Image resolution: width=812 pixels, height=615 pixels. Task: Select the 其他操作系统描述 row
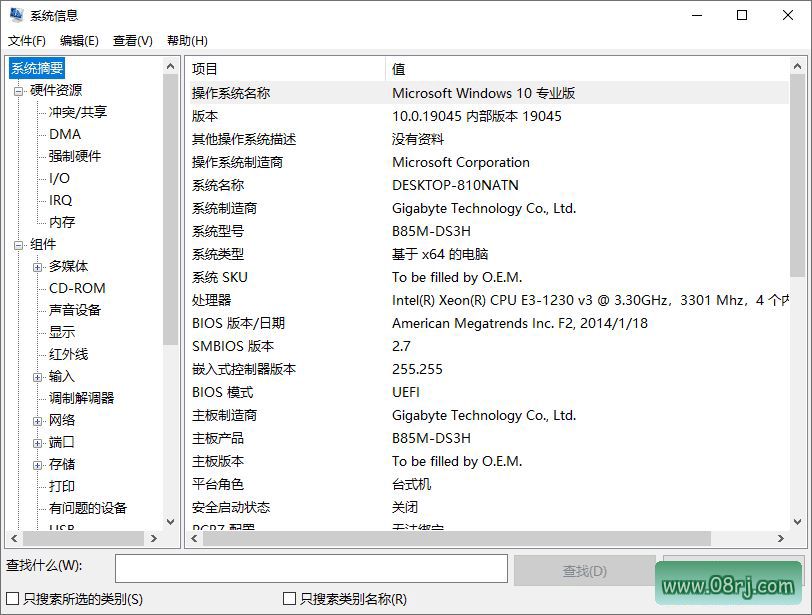[489, 139]
